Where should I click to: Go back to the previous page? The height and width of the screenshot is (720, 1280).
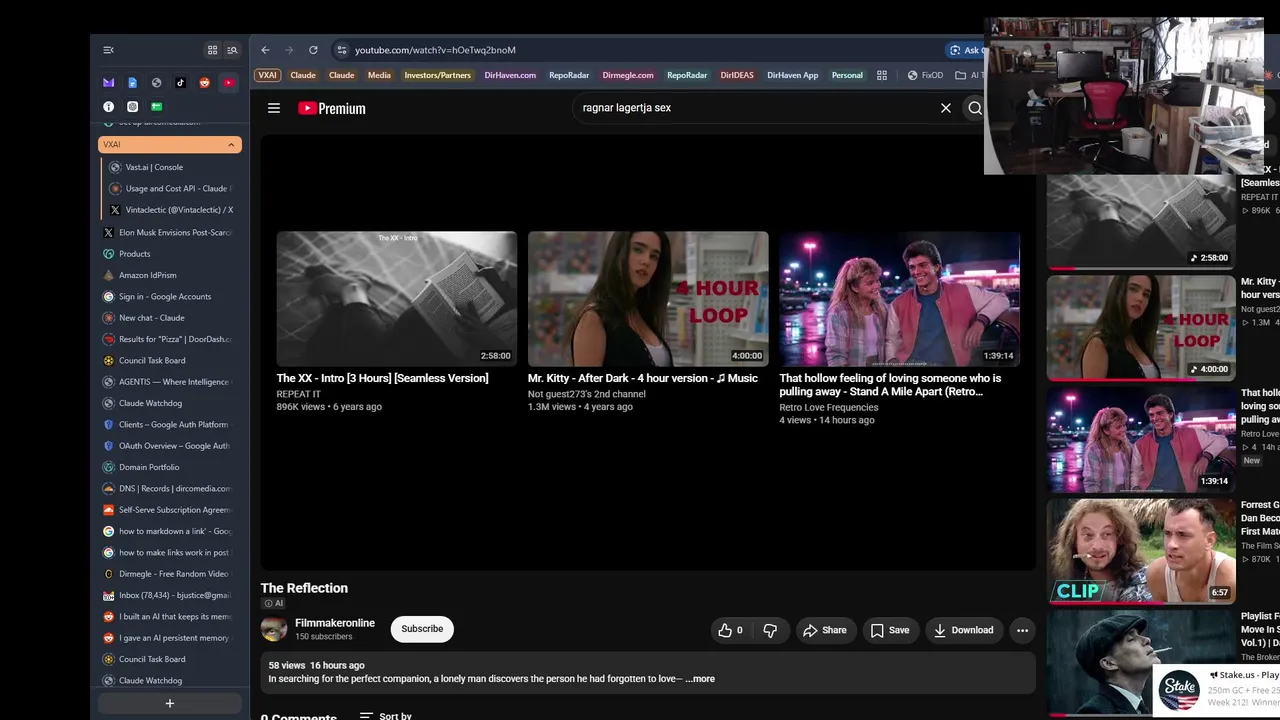265,50
